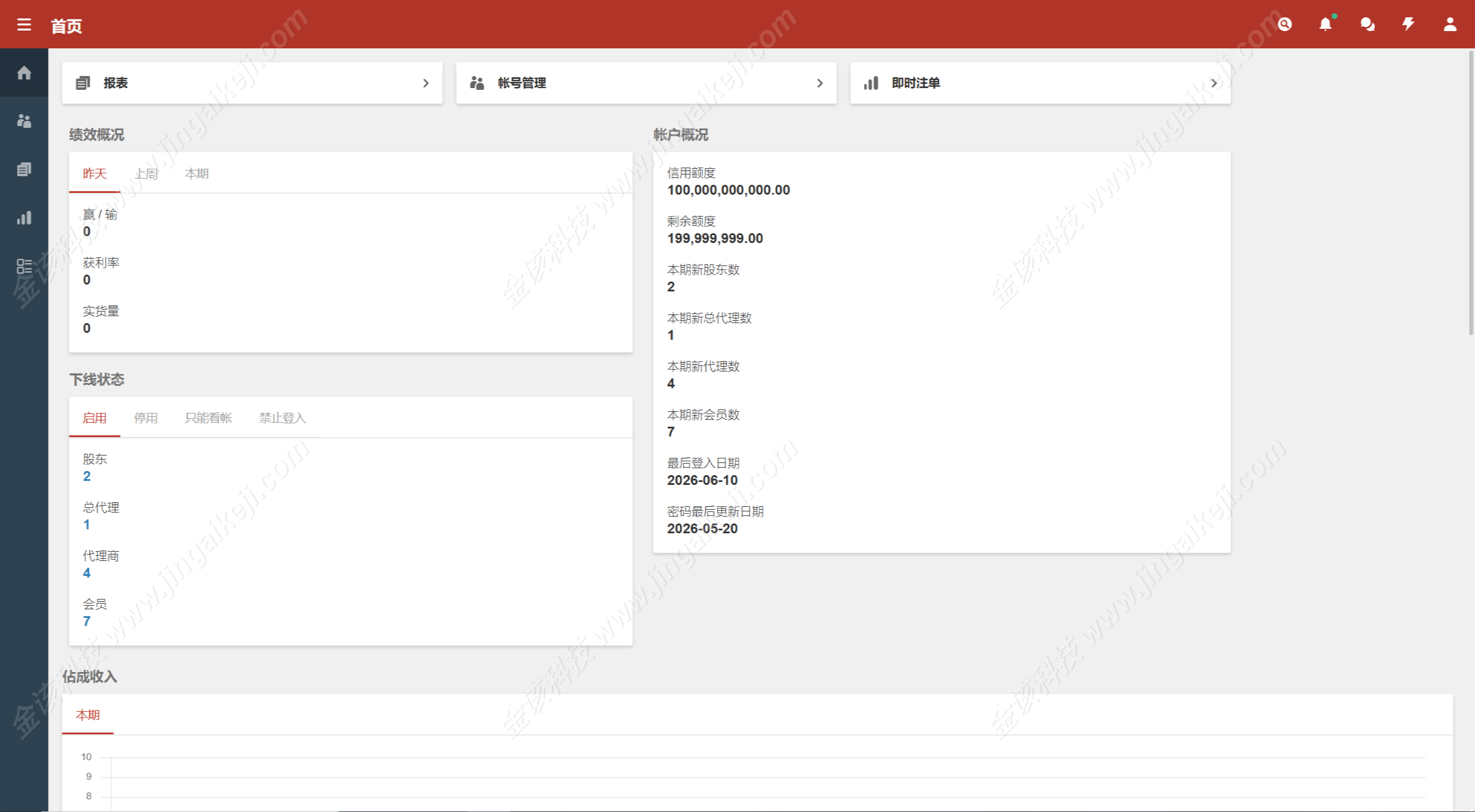Viewport: 1475px width, 812px height.
Task: Expand the 帐号管理 card chevron
Action: point(820,83)
